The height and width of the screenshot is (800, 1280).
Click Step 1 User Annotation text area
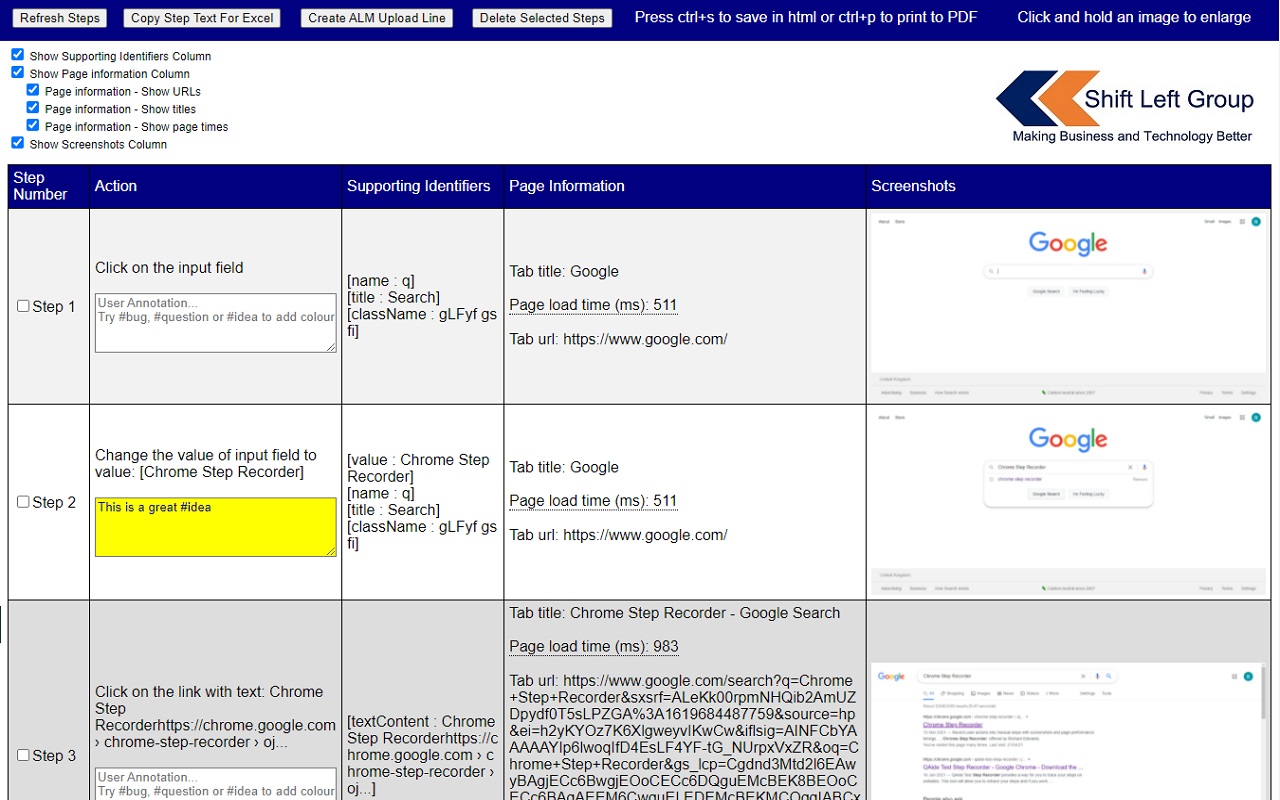click(216, 323)
